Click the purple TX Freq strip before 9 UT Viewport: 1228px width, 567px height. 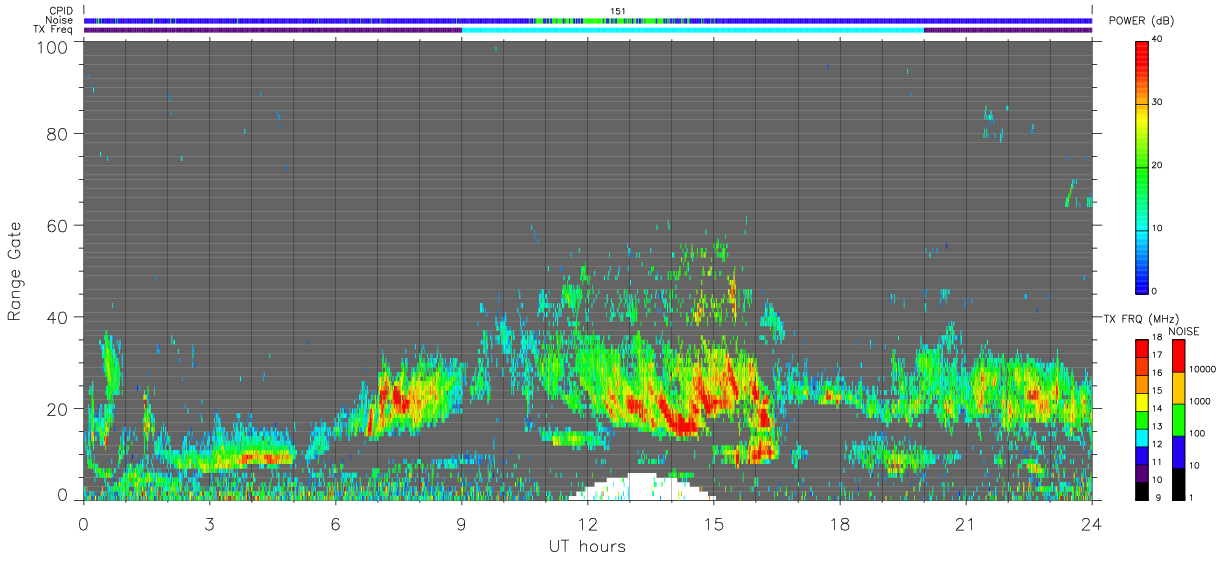(x=273, y=29)
